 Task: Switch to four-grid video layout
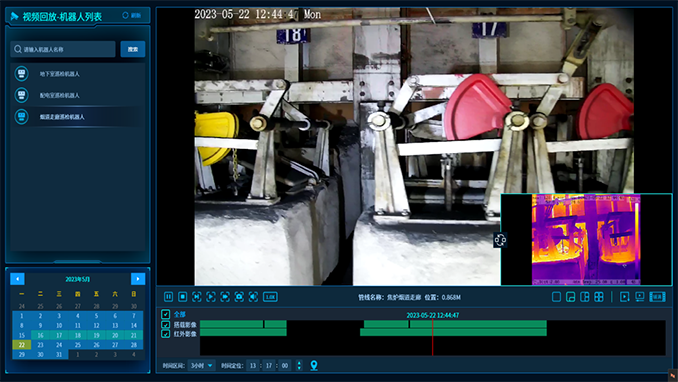coord(599,297)
